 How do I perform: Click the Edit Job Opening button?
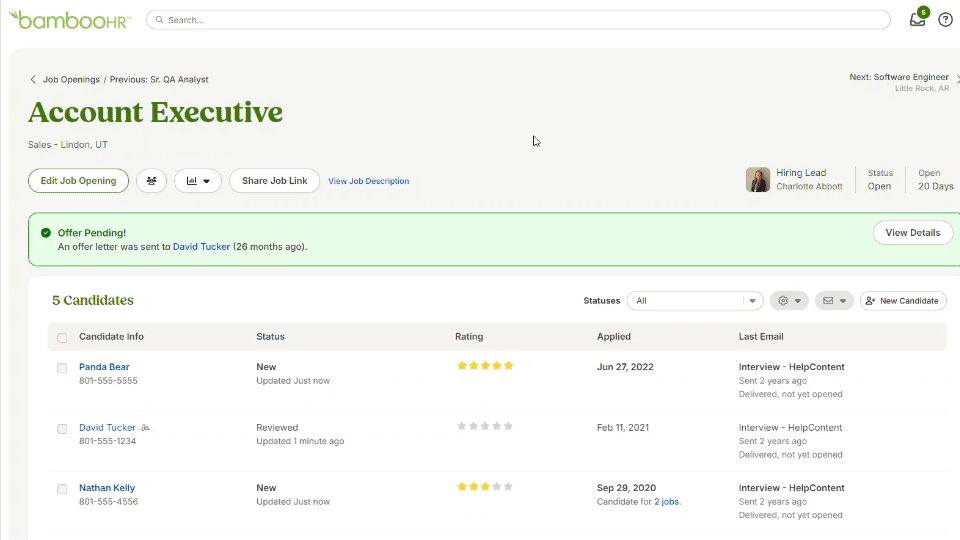pyautogui.click(x=78, y=181)
